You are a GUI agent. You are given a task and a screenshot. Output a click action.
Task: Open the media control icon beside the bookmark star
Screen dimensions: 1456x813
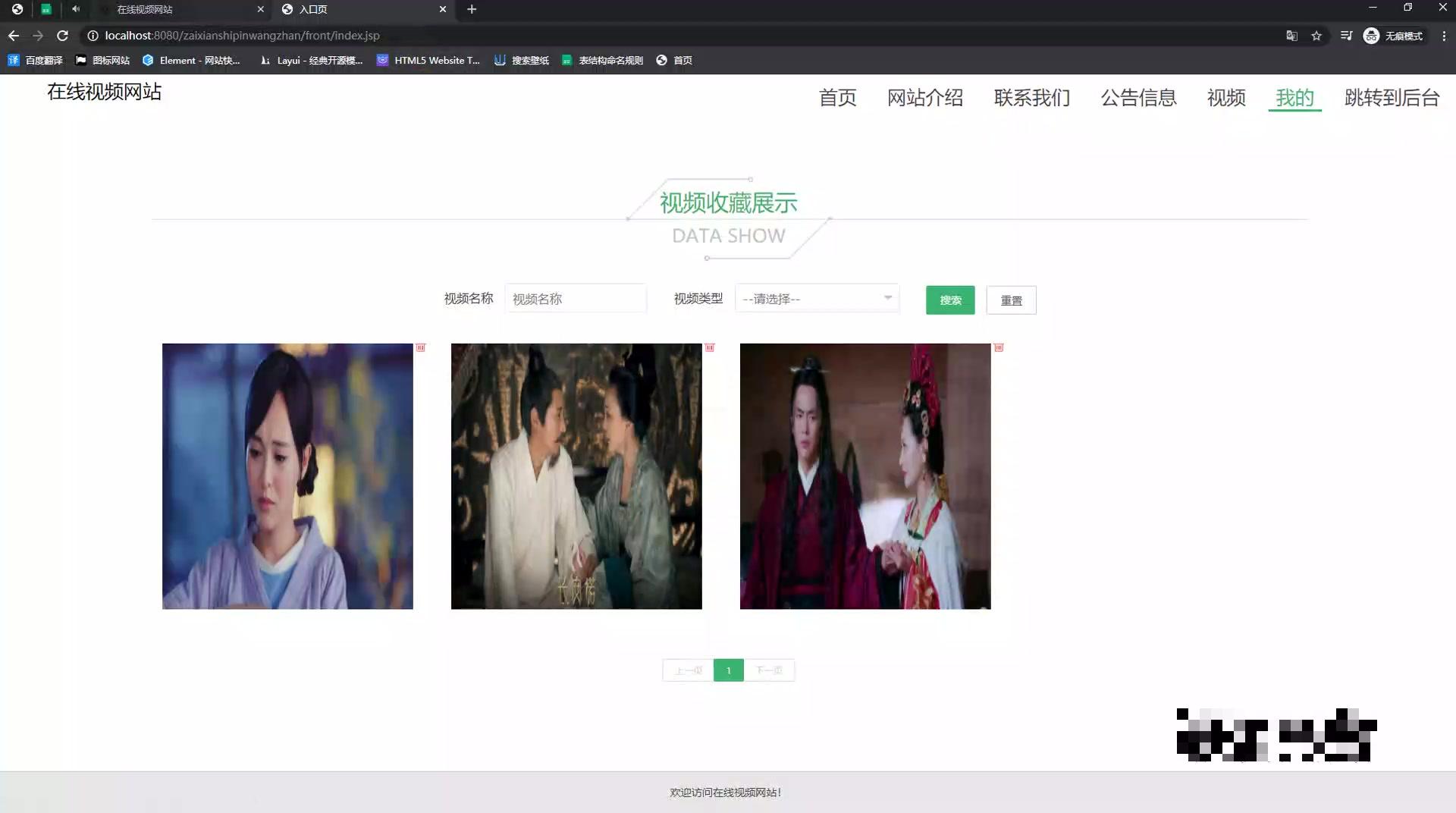pyautogui.click(x=1346, y=36)
